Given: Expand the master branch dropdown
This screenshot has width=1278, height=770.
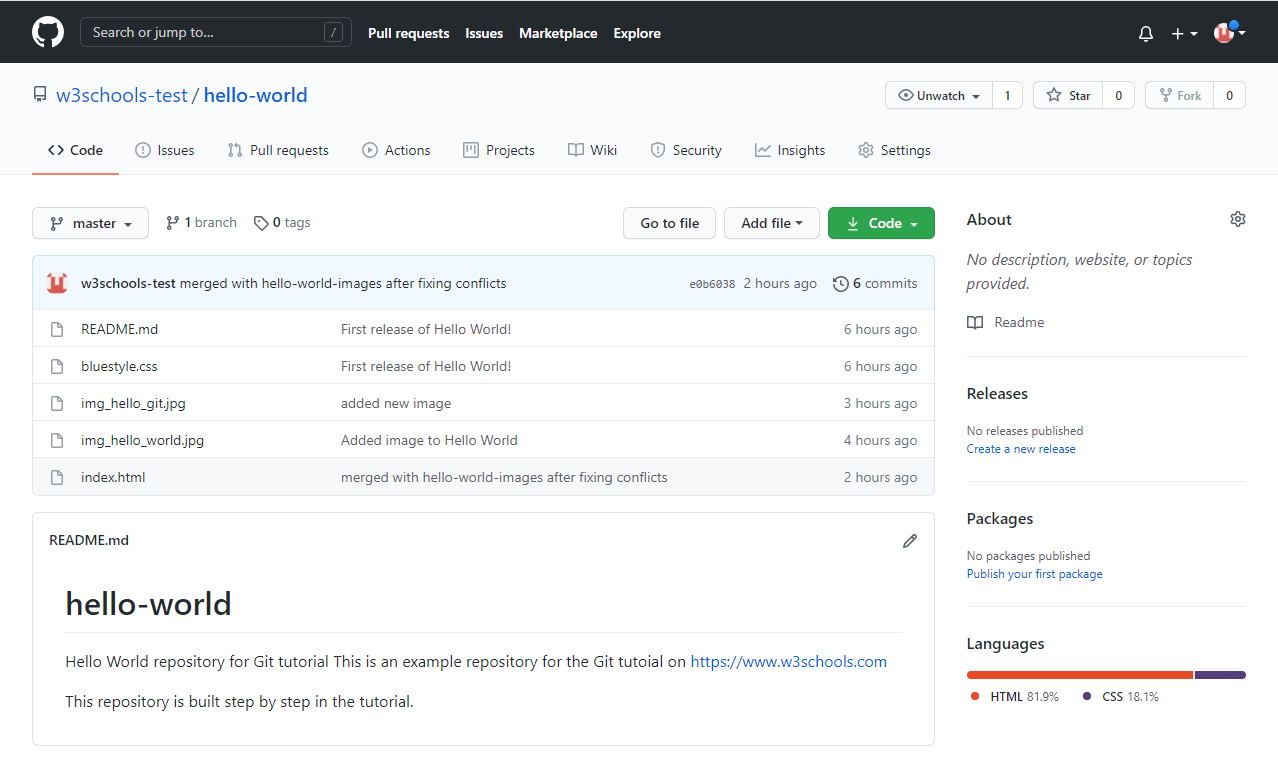Looking at the screenshot, I should tap(90, 223).
